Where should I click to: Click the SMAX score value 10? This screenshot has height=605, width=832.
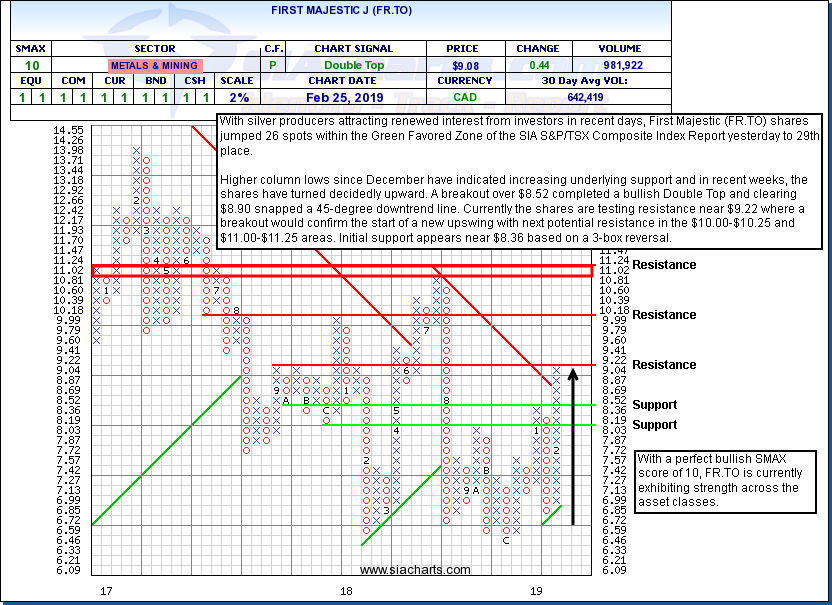[x=26, y=65]
